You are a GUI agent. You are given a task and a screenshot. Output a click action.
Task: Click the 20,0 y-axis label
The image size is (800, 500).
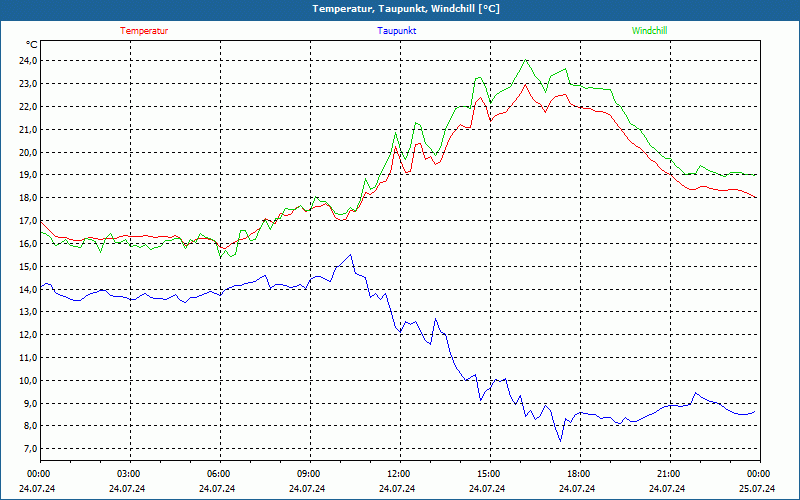click(28, 153)
